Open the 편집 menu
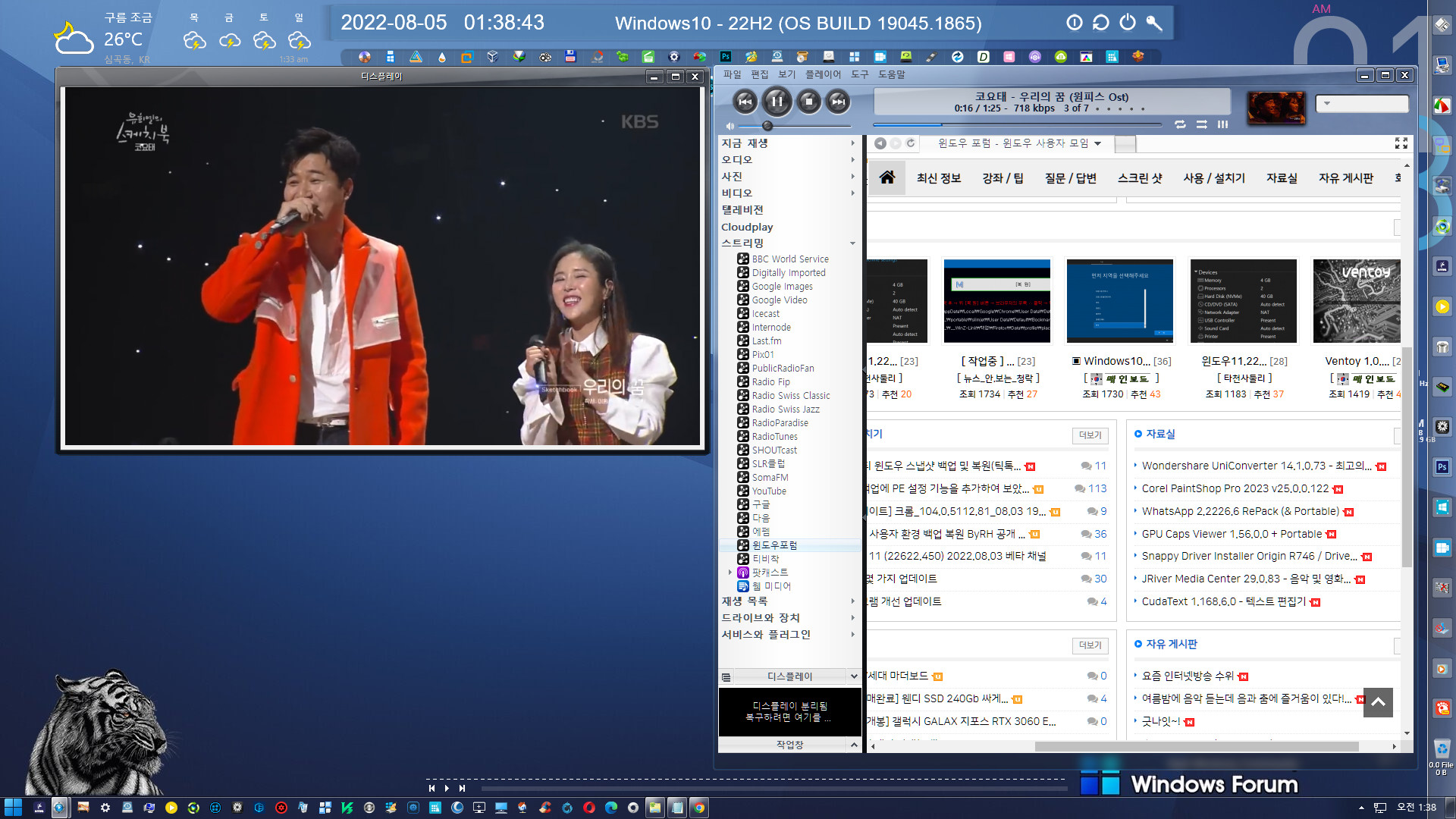Viewport: 1456px width, 819px height. (x=759, y=74)
